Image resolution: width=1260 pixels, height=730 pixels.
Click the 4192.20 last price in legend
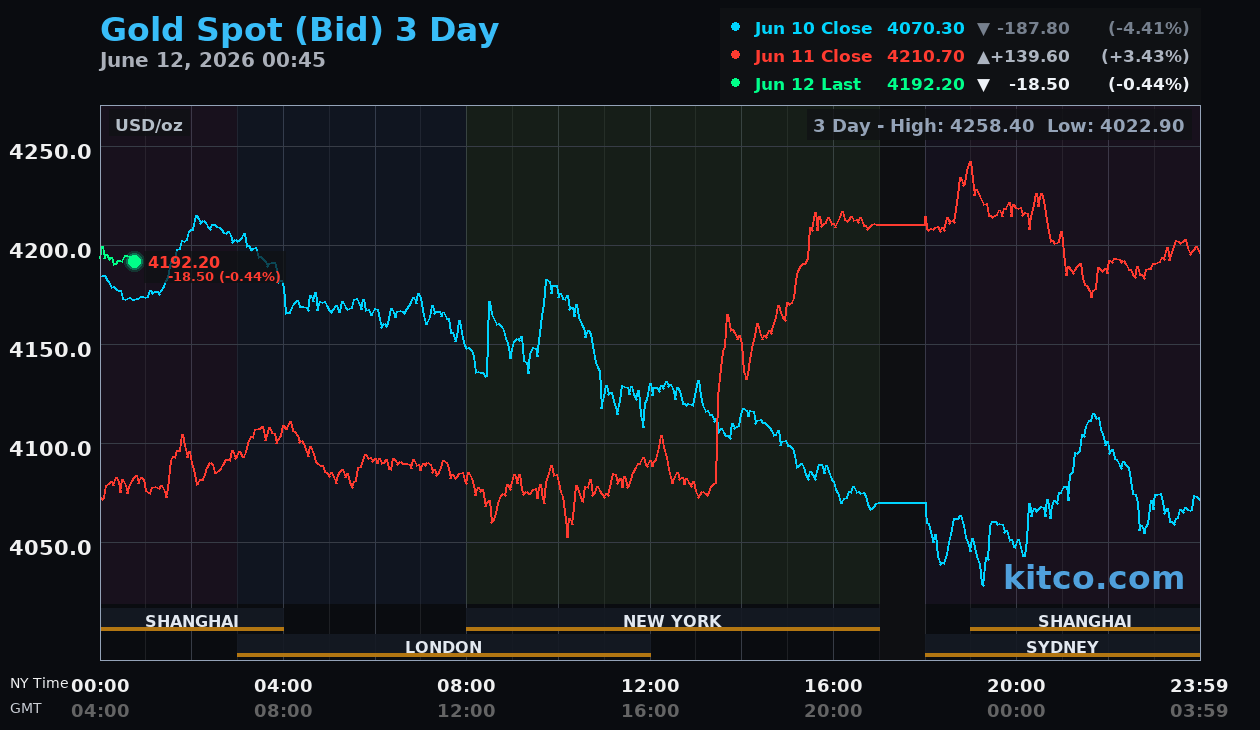[925, 85]
